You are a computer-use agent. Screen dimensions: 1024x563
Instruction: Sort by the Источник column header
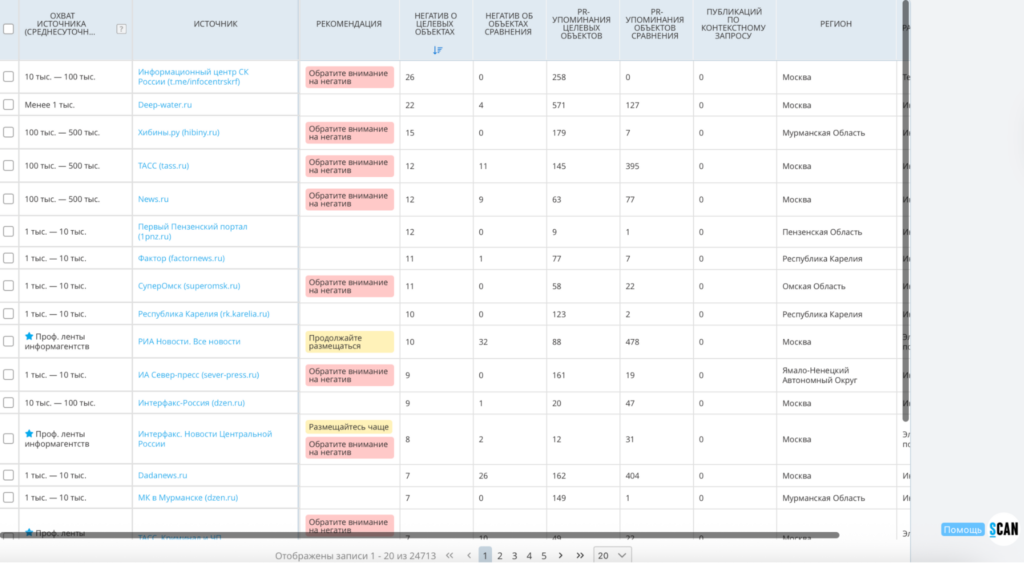(215, 24)
